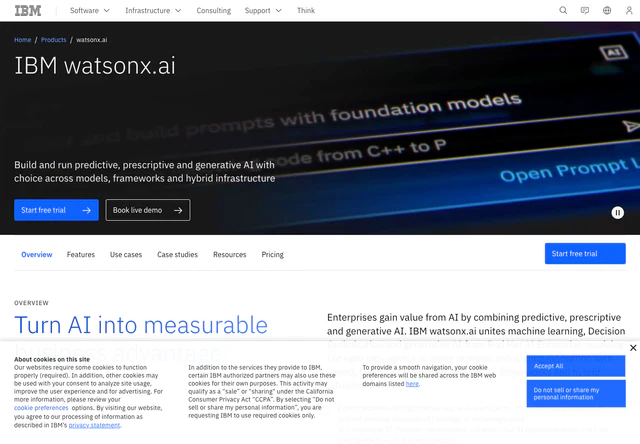The height and width of the screenshot is (444, 640).
Task: Open the Think menu item
Action: (306, 11)
